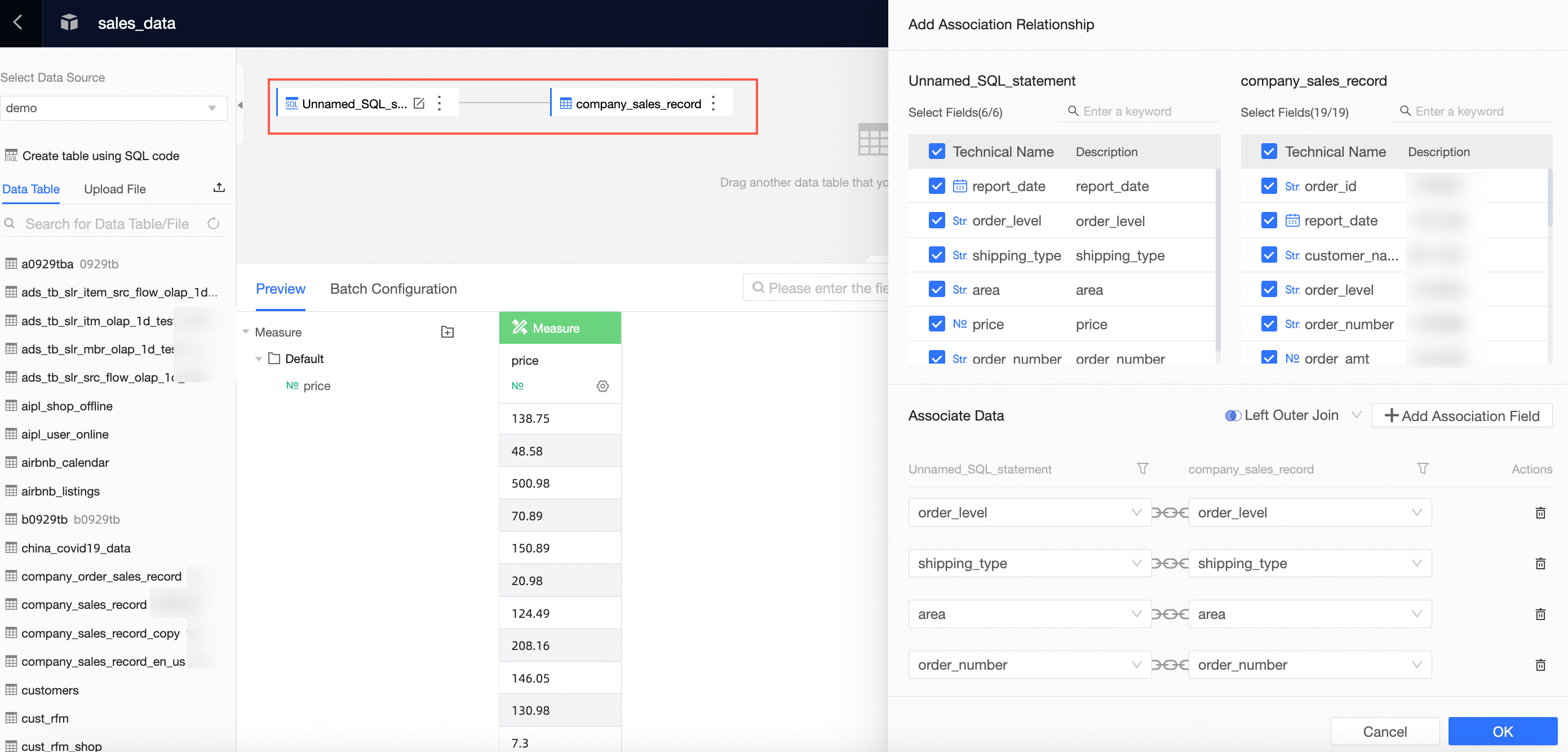Click the back arrow beside sales_data

click(x=18, y=23)
